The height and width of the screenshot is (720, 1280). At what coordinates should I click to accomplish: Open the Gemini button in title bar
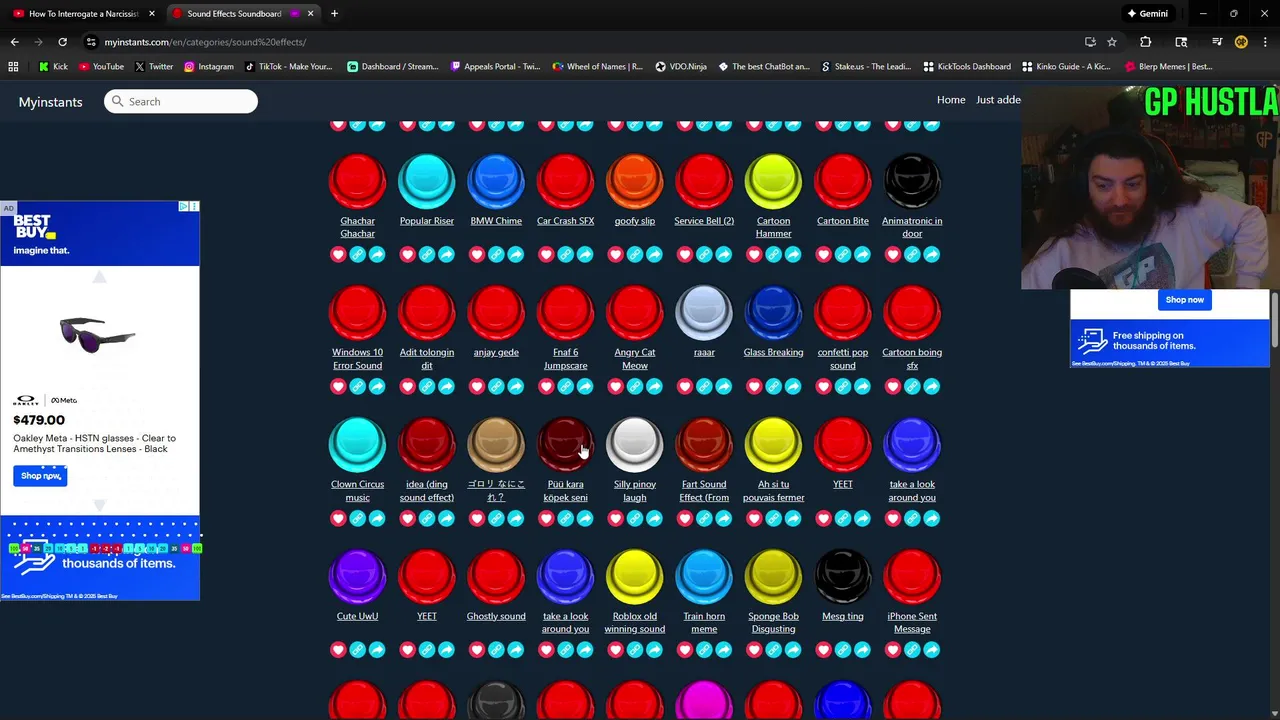point(1147,14)
